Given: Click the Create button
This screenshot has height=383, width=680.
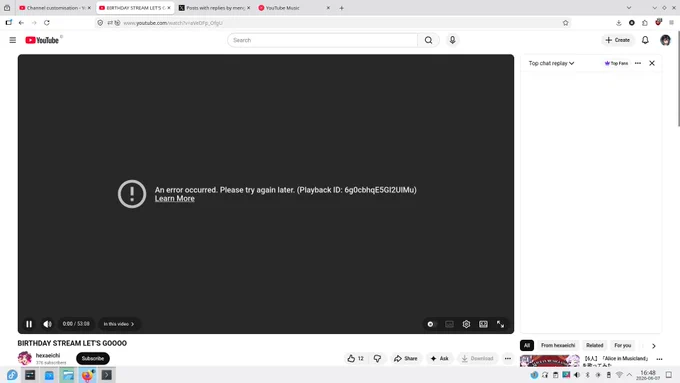Looking at the screenshot, I should pos(618,40).
